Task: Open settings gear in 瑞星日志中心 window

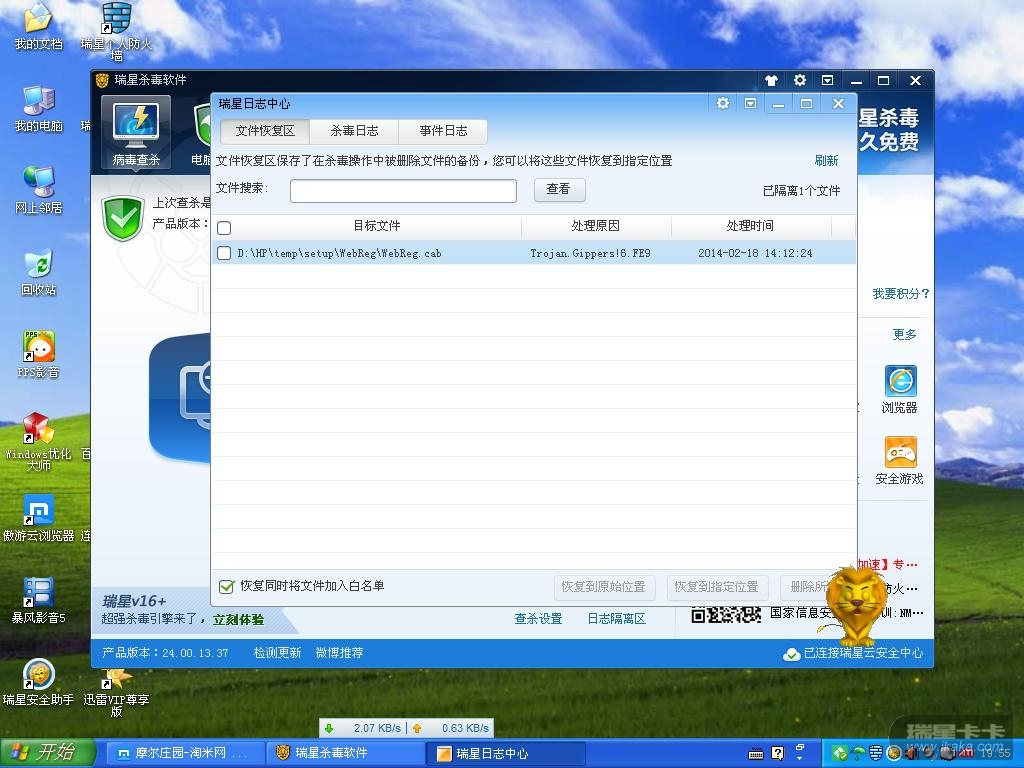Action: click(722, 103)
